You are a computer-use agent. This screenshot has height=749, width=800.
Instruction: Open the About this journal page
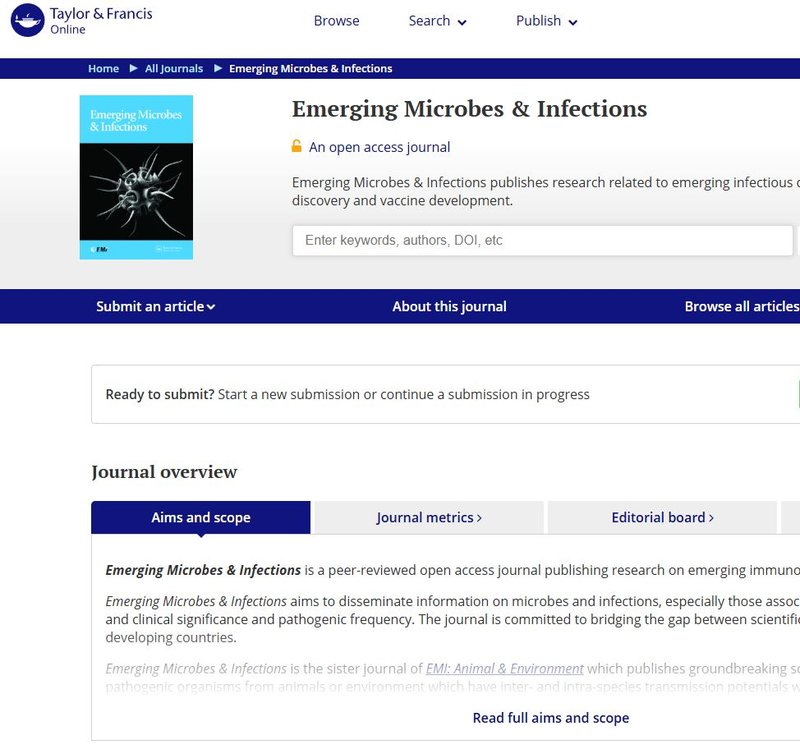[x=449, y=306]
